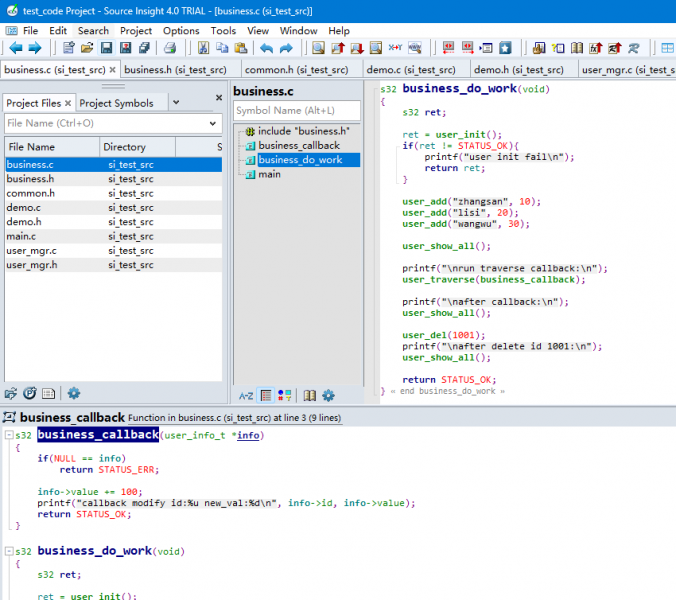Click the folder tree icon below project list
676x600 pixels.
11,393
